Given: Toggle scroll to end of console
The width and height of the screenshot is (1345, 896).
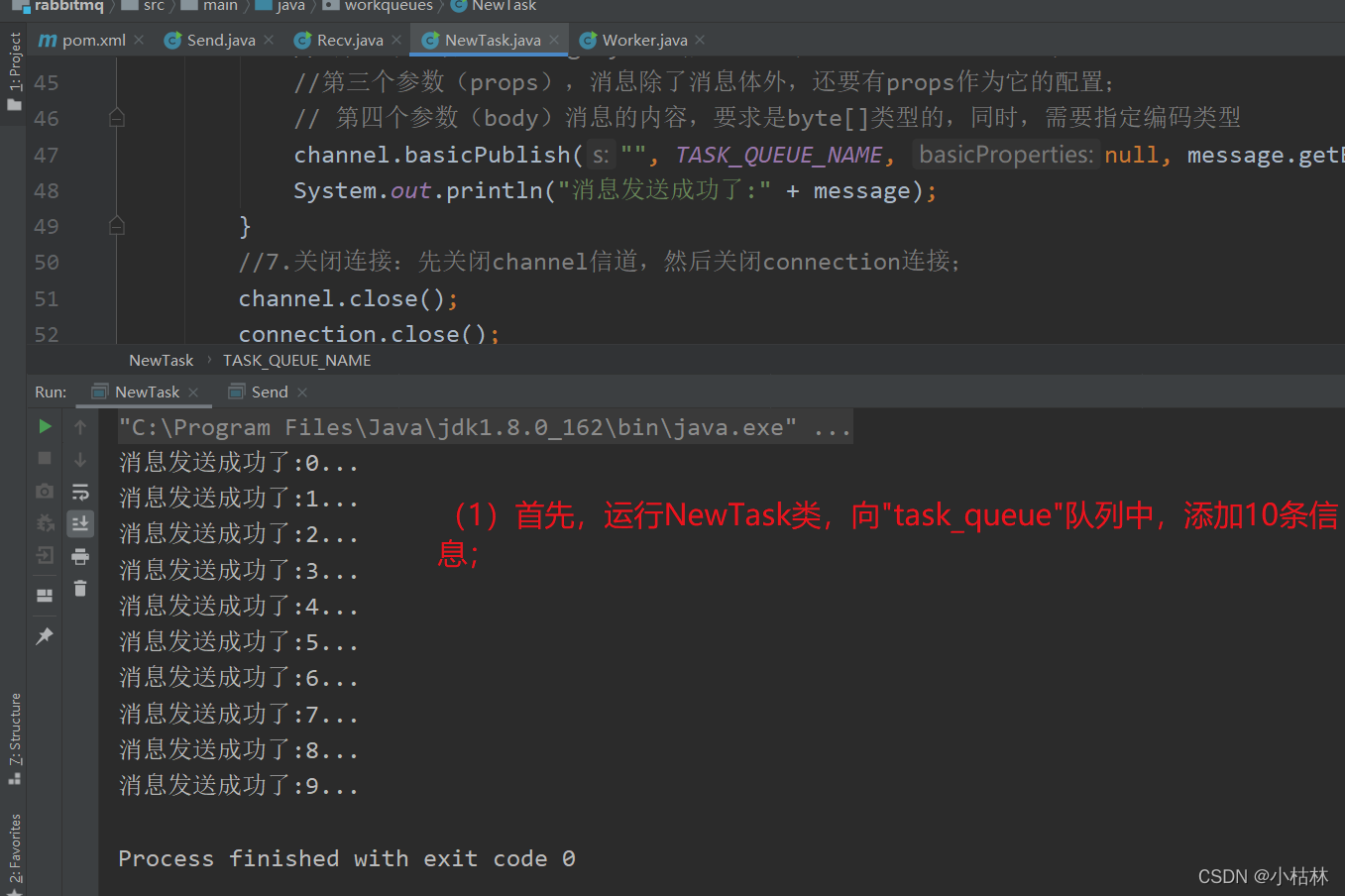Looking at the screenshot, I should (80, 523).
